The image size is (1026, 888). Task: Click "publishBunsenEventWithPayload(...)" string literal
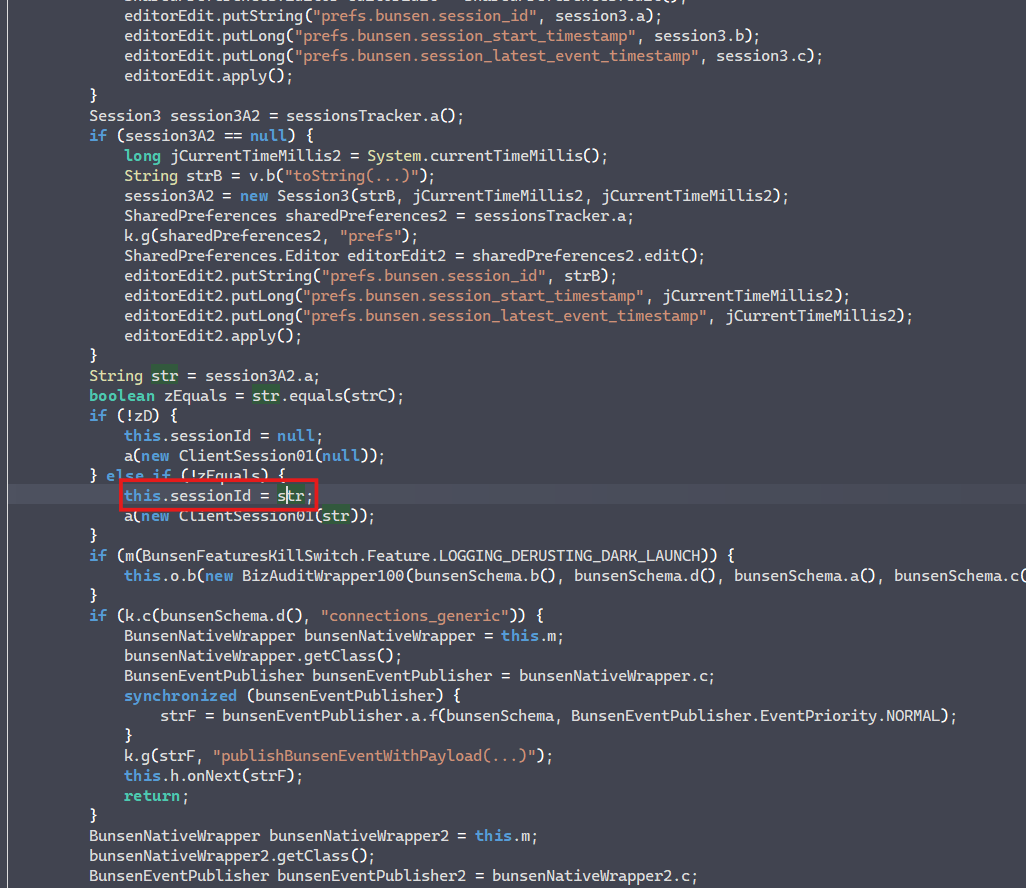[375, 756]
